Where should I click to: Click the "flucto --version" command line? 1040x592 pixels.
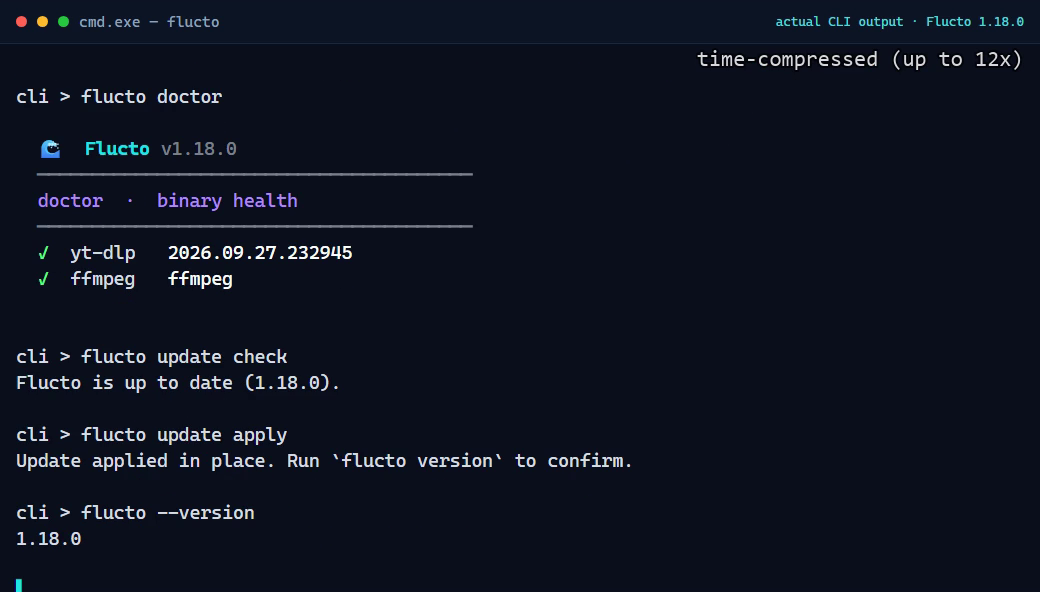pos(135,513)
